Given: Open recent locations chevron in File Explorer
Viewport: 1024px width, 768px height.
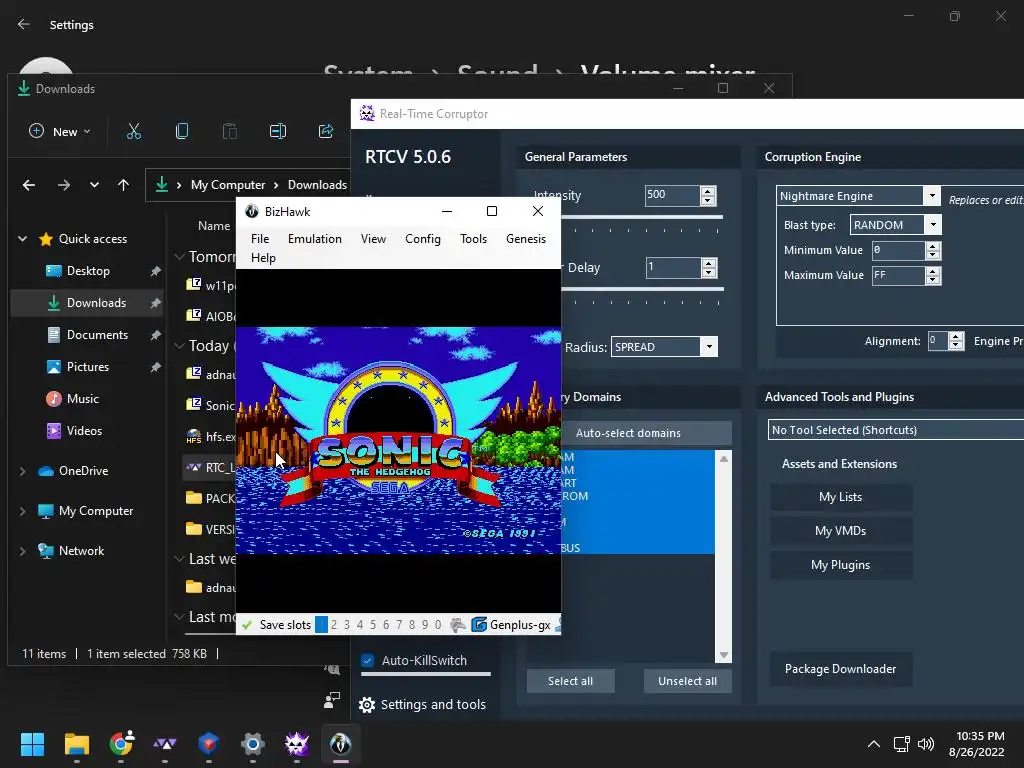Looking at the screenshot, I should (x=94, y=185).
